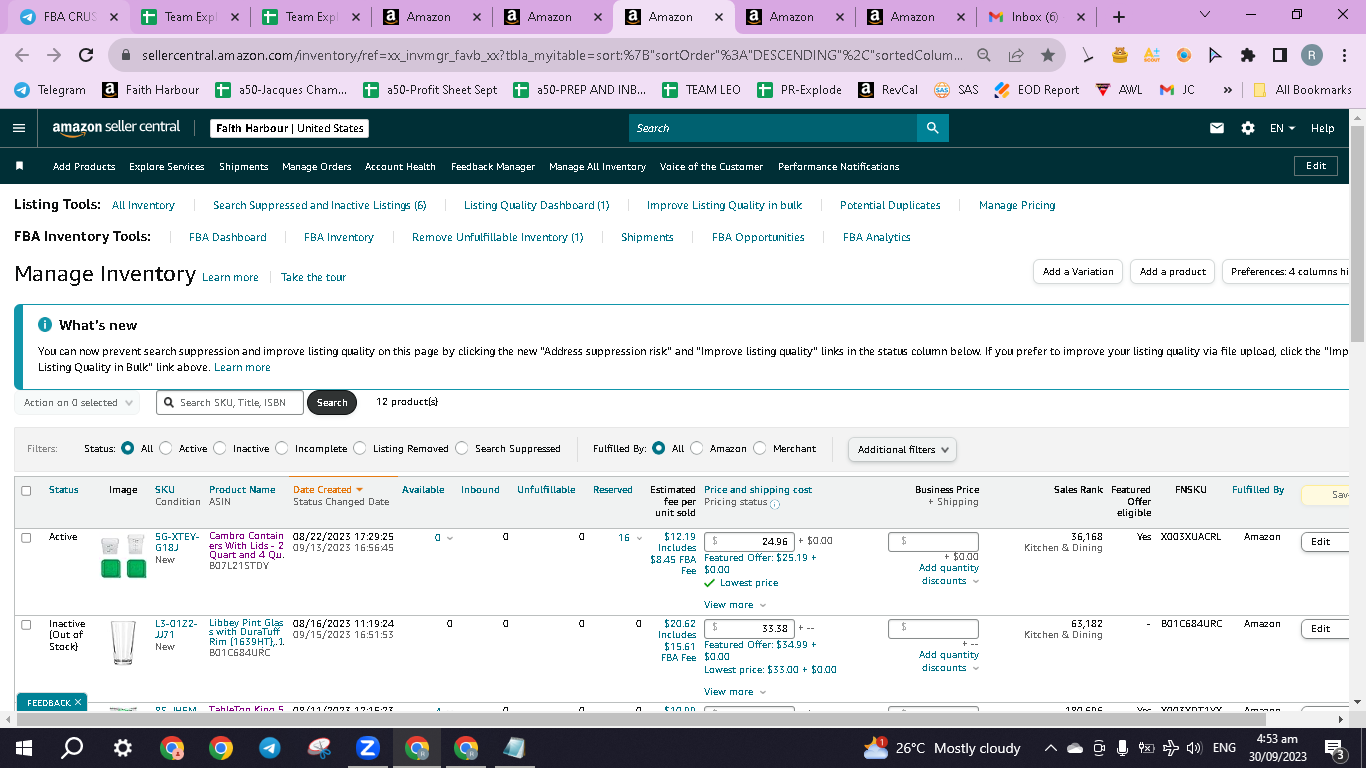Click the Search SKU, Title, ISBN field
The width and height of the screenshot is (1366, 768).
(228, 402)
